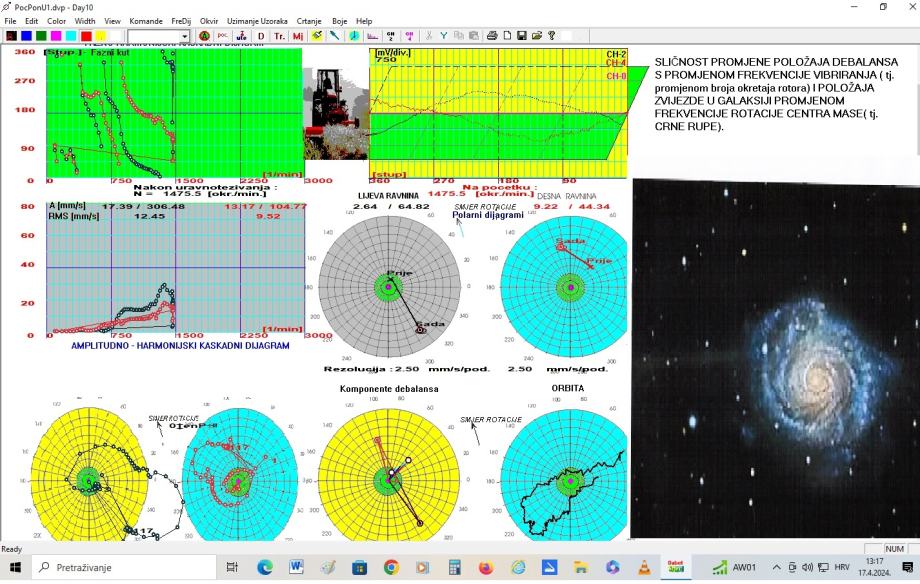Open the Komande menu
The width and height of the screenshot is (920, 584).
(146, 21)
